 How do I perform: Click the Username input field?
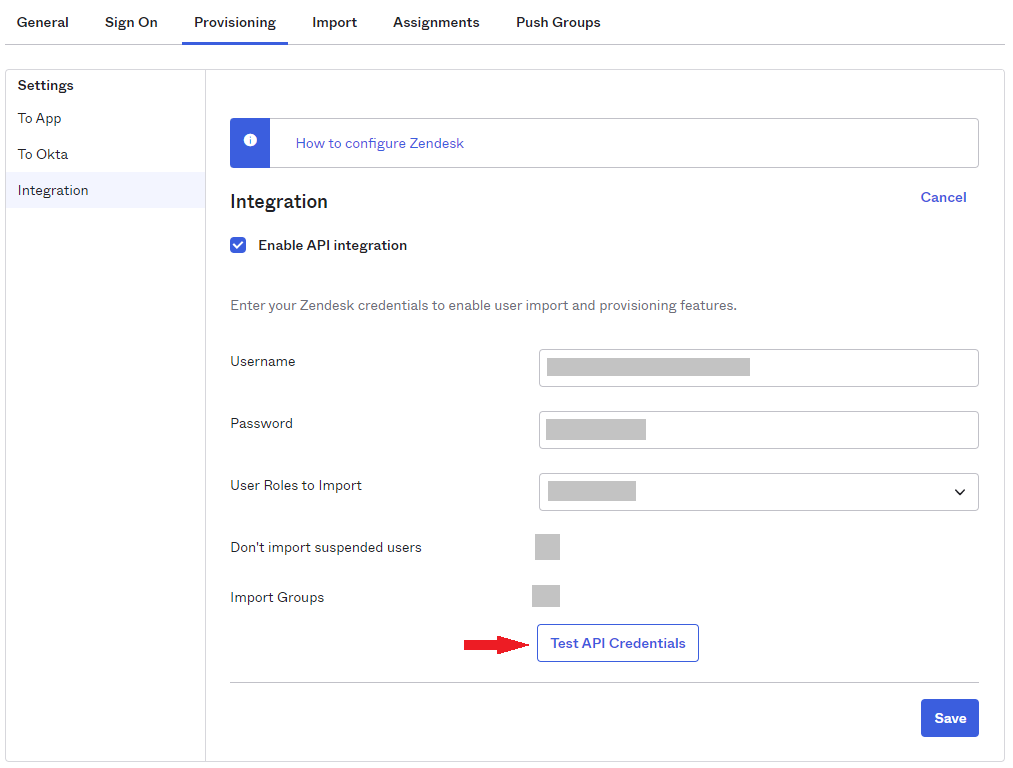[758, 367]
